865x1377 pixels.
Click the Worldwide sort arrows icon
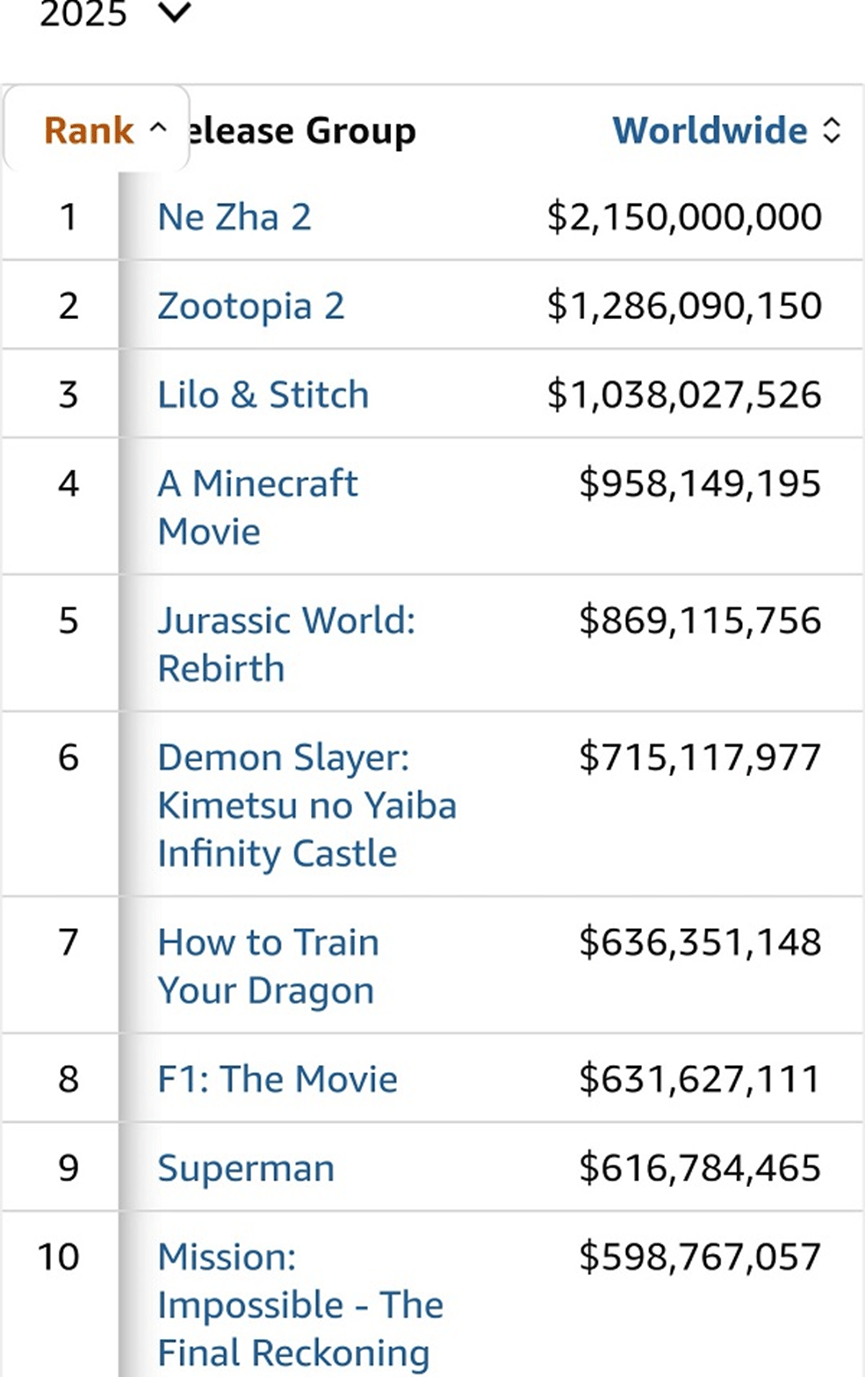pyautogui.click(x=832, y=130)
